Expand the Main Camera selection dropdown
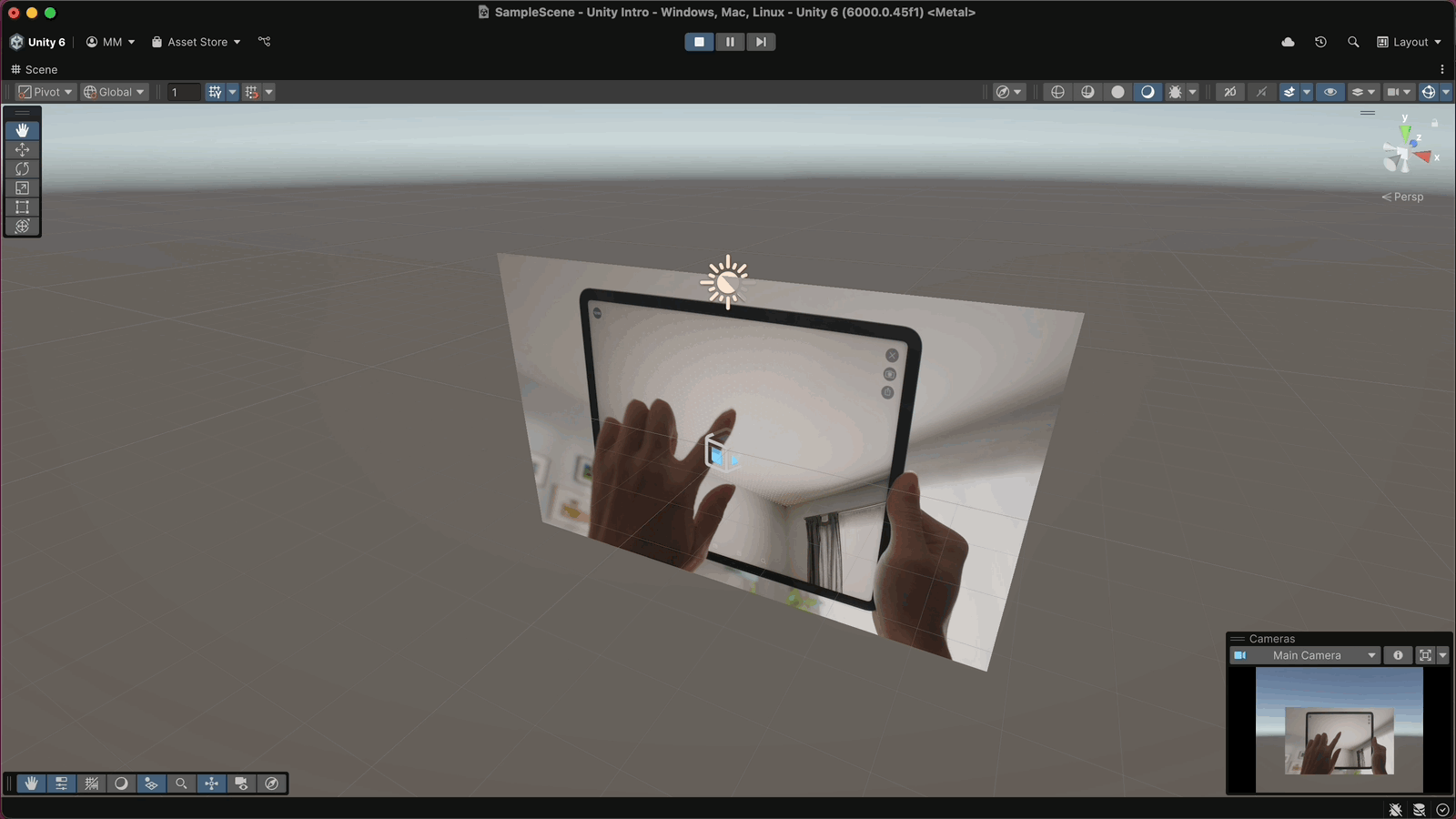 [x=1371, y=655]
